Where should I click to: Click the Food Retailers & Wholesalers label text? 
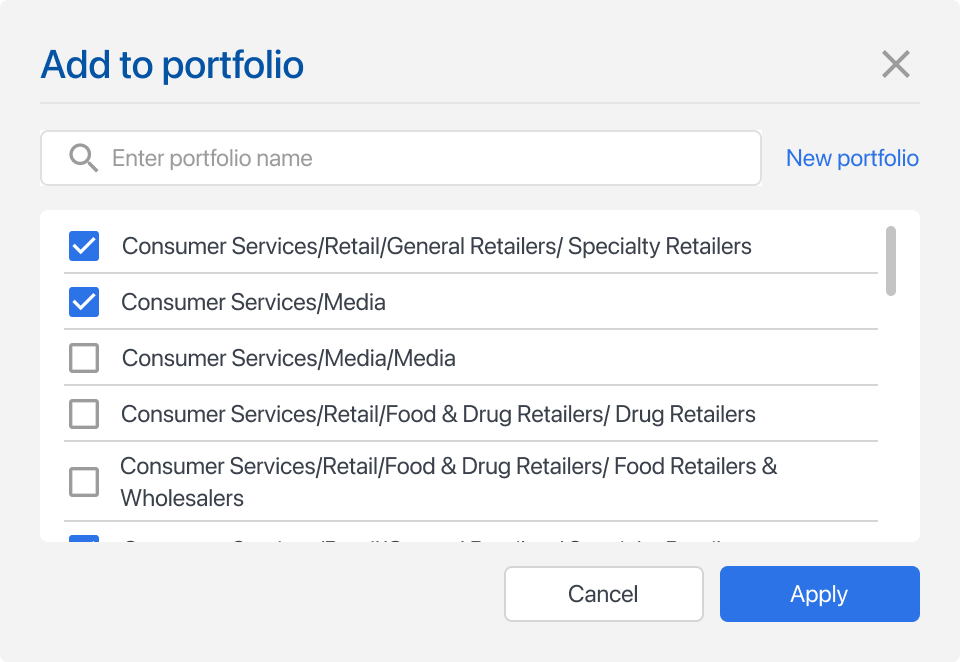[448, 482]
